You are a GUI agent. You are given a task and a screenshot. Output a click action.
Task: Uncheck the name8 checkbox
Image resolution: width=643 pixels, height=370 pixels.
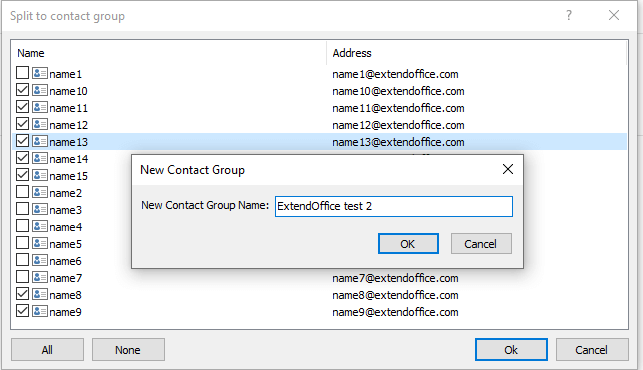point(22,294)
